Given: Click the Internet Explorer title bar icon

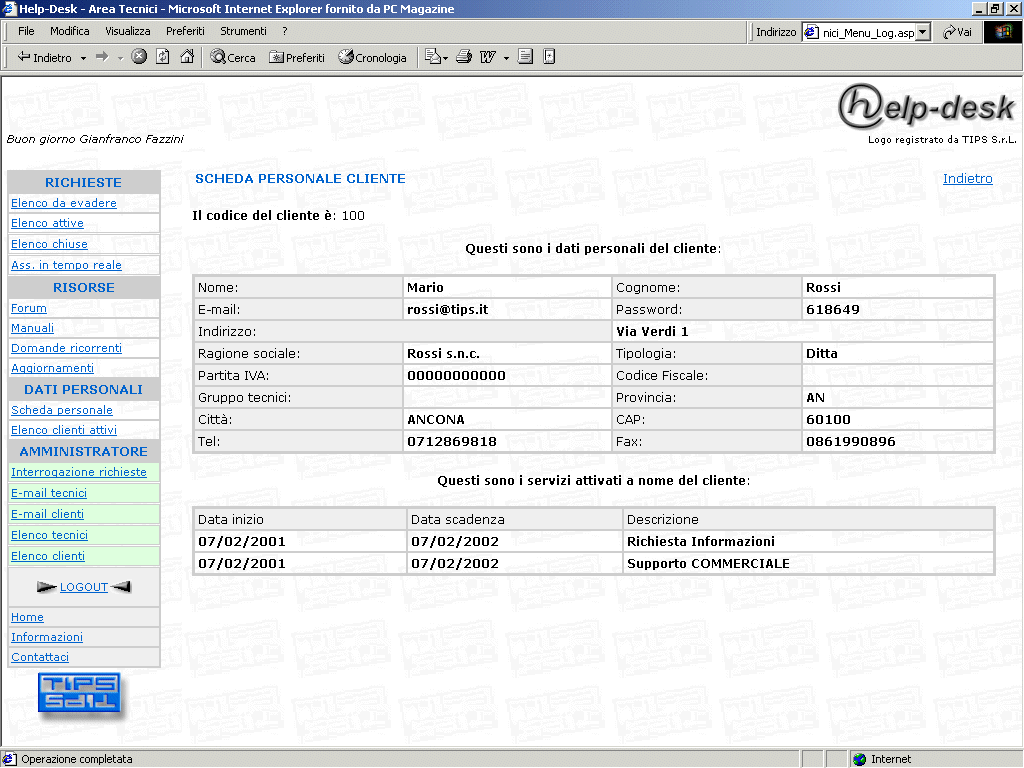Looking at the screenshot, I should pyautogui.click(x=8, y=8).
